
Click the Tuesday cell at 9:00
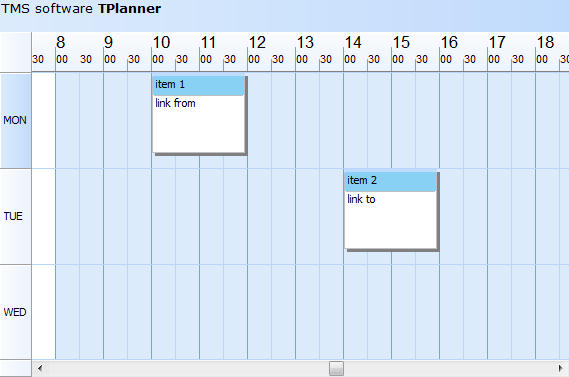pos(115,217)
